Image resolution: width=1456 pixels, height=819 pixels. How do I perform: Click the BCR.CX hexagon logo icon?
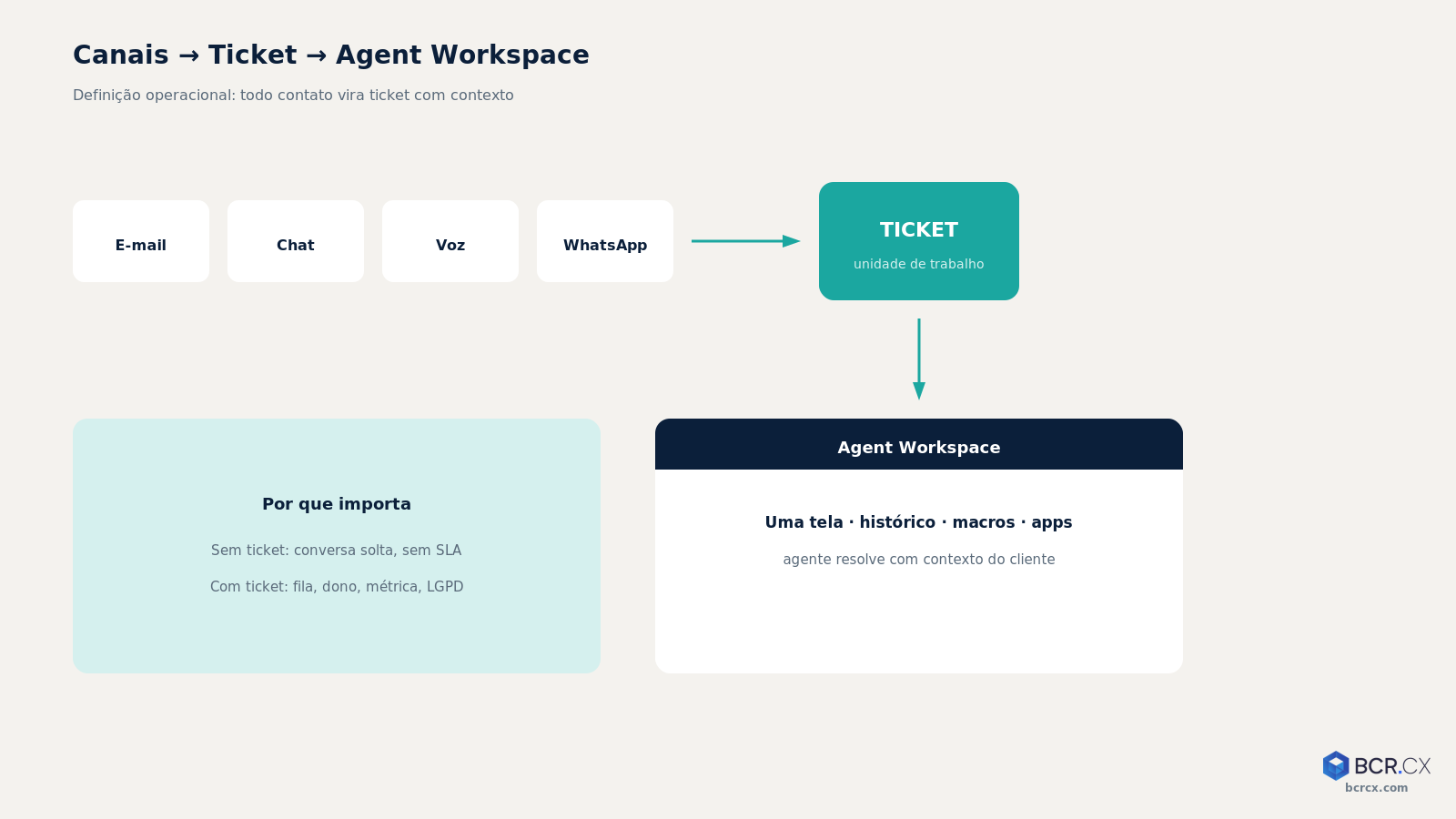[1335, 765]
